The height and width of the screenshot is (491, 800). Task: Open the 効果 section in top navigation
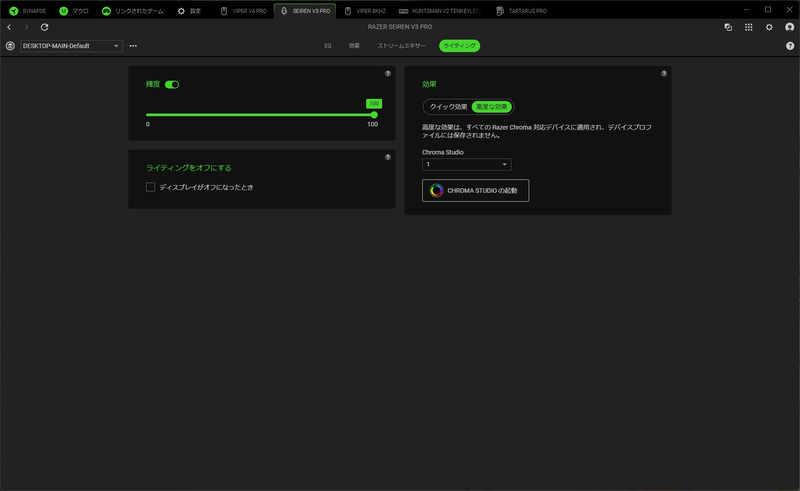click(x=354, y=46)
